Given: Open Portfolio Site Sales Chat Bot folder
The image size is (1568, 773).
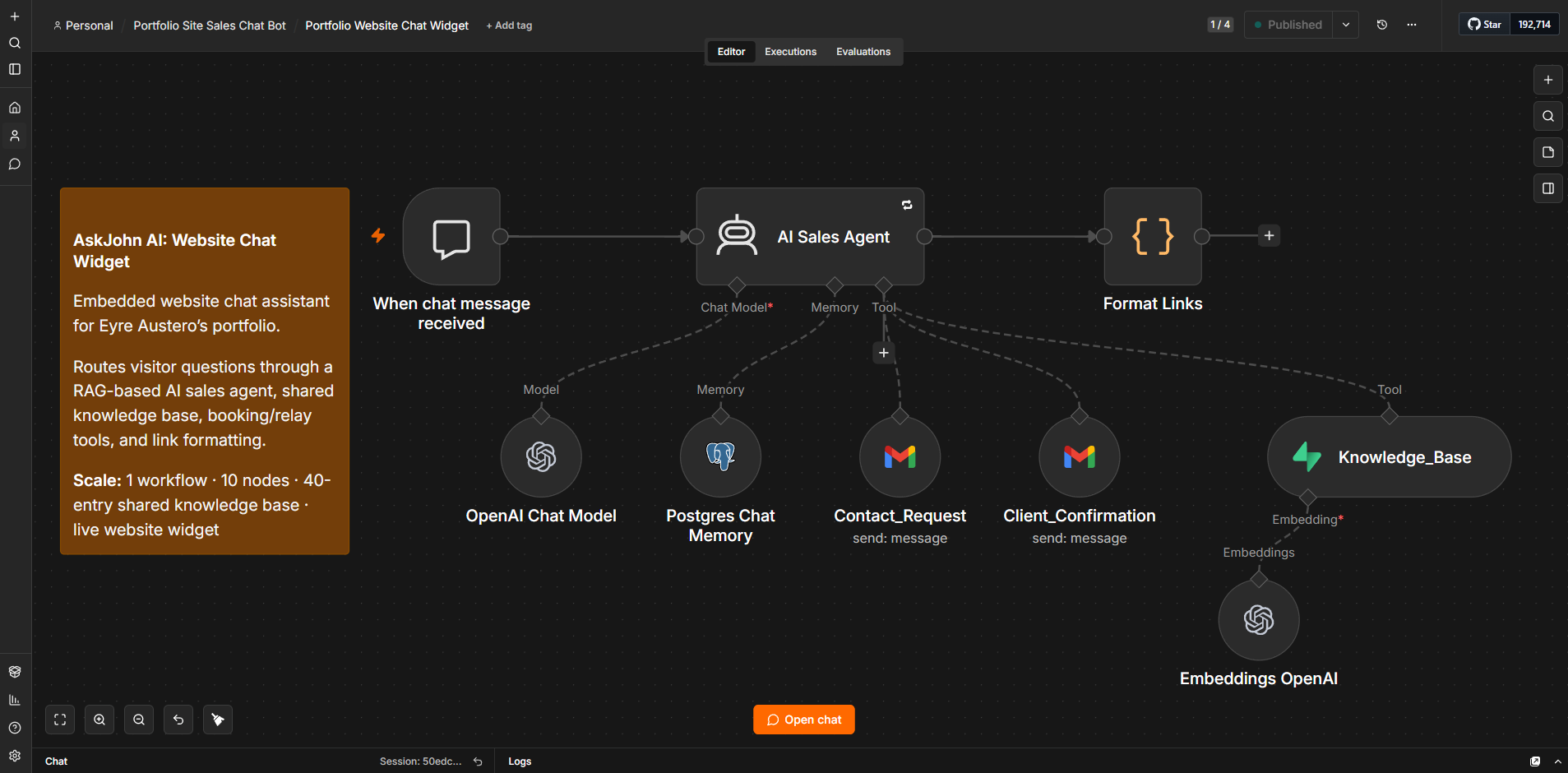Looking at the screenshot, I should point(210,25).
